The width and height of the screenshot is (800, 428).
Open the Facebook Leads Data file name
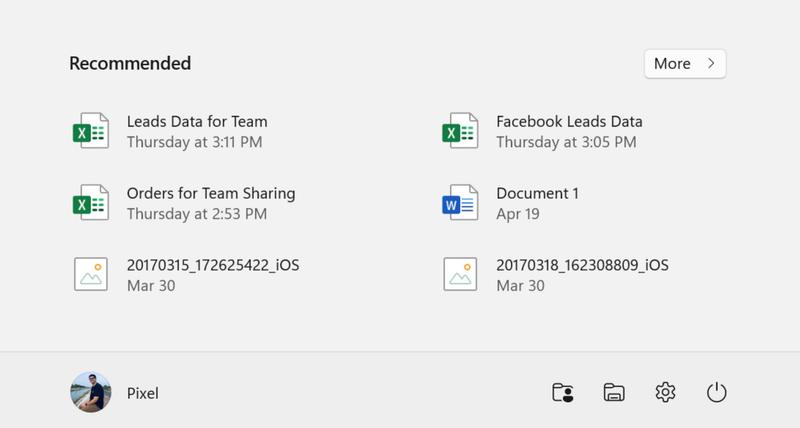pos(569,122)
